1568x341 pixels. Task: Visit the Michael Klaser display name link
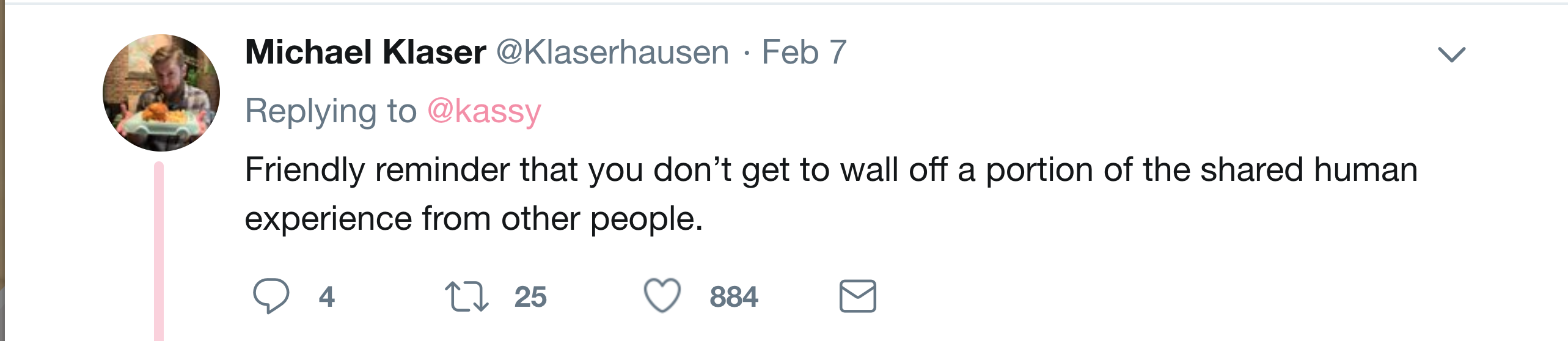(x=365, y=52)
